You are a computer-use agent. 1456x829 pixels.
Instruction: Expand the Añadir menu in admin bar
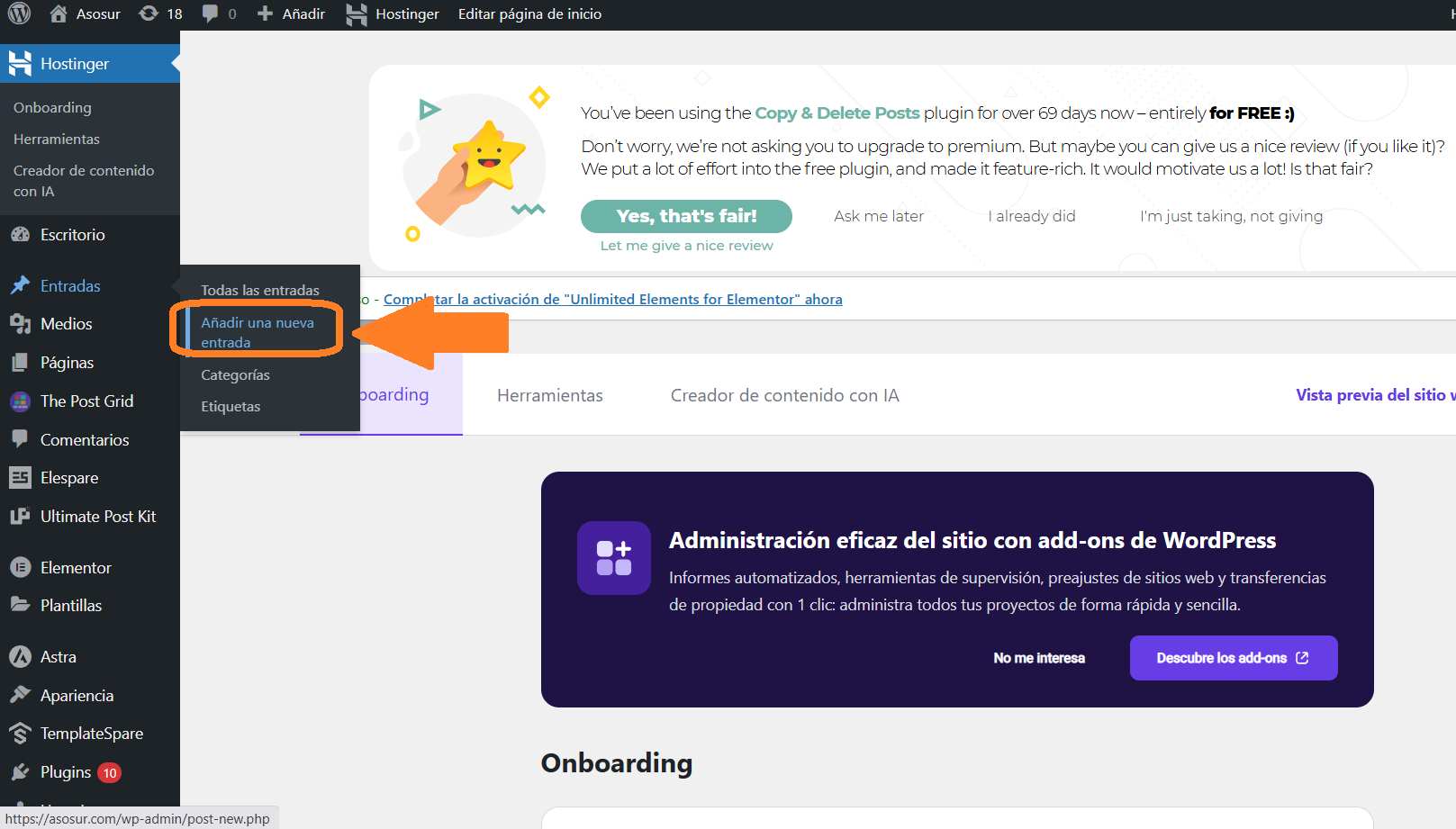coord(291,14)
